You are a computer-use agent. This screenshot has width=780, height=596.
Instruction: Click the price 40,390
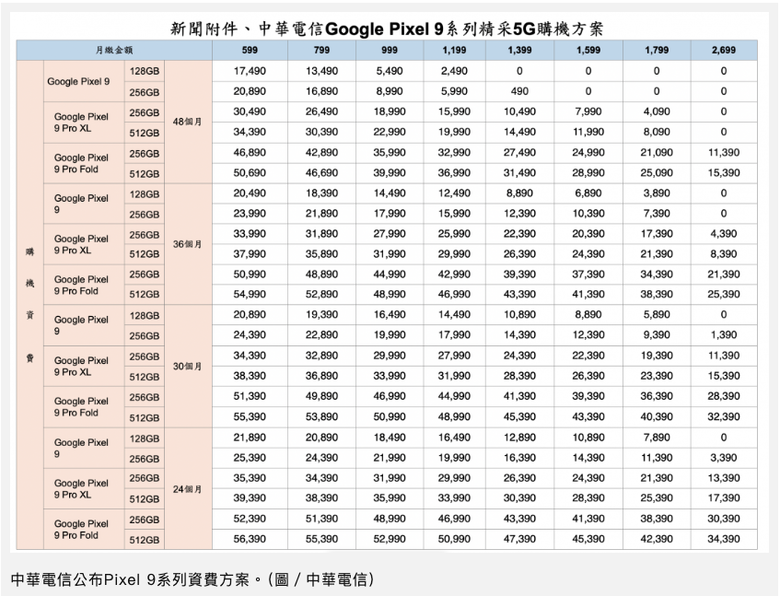coord(657,417)
